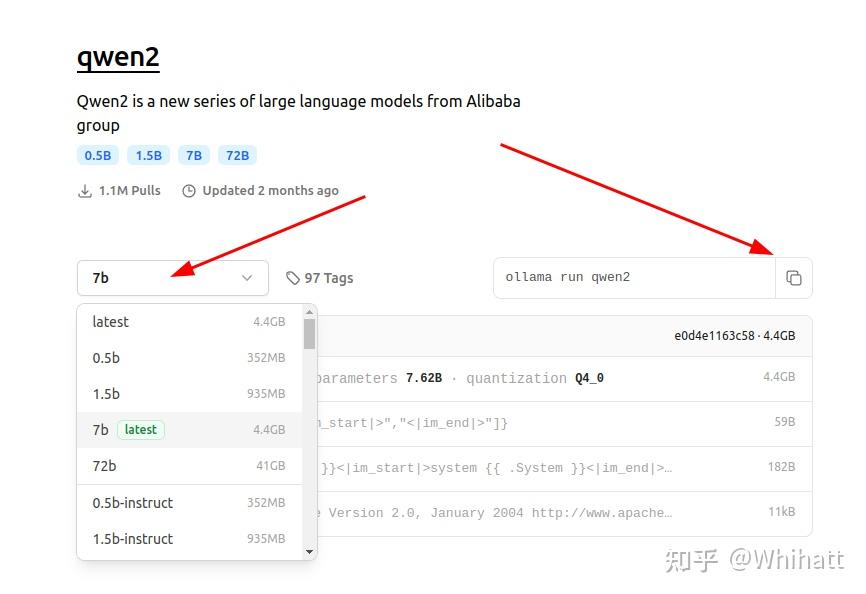
Task: Pick the 1.5b-instruct option
Action: point(132,538)
